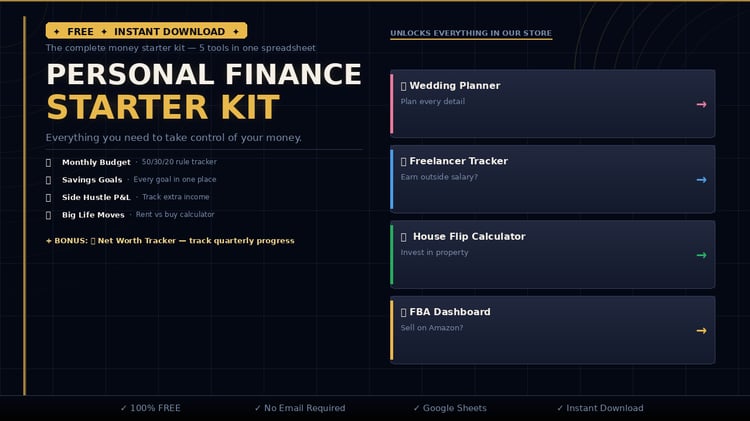Click the Personal Finance Starter Kit headline
Viewport: 750px width, 421px height.
tap(204, 91)
